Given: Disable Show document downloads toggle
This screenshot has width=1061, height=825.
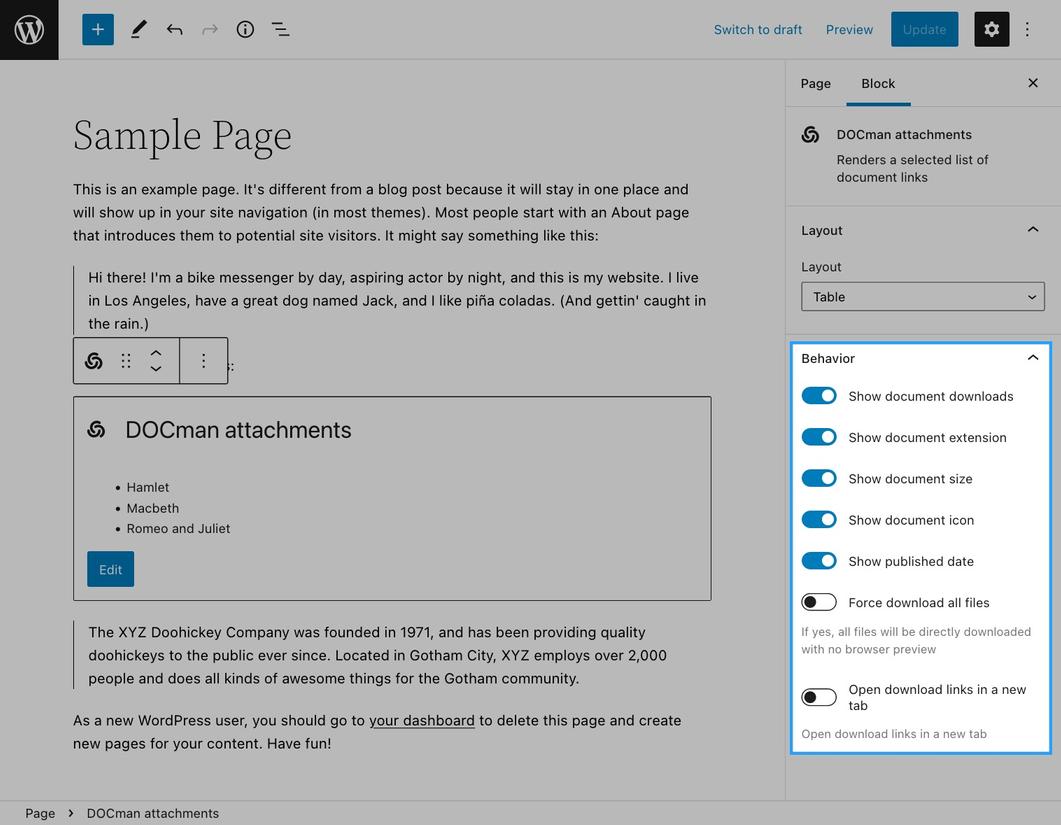Looking at the screenshot, I should (819, 396).
